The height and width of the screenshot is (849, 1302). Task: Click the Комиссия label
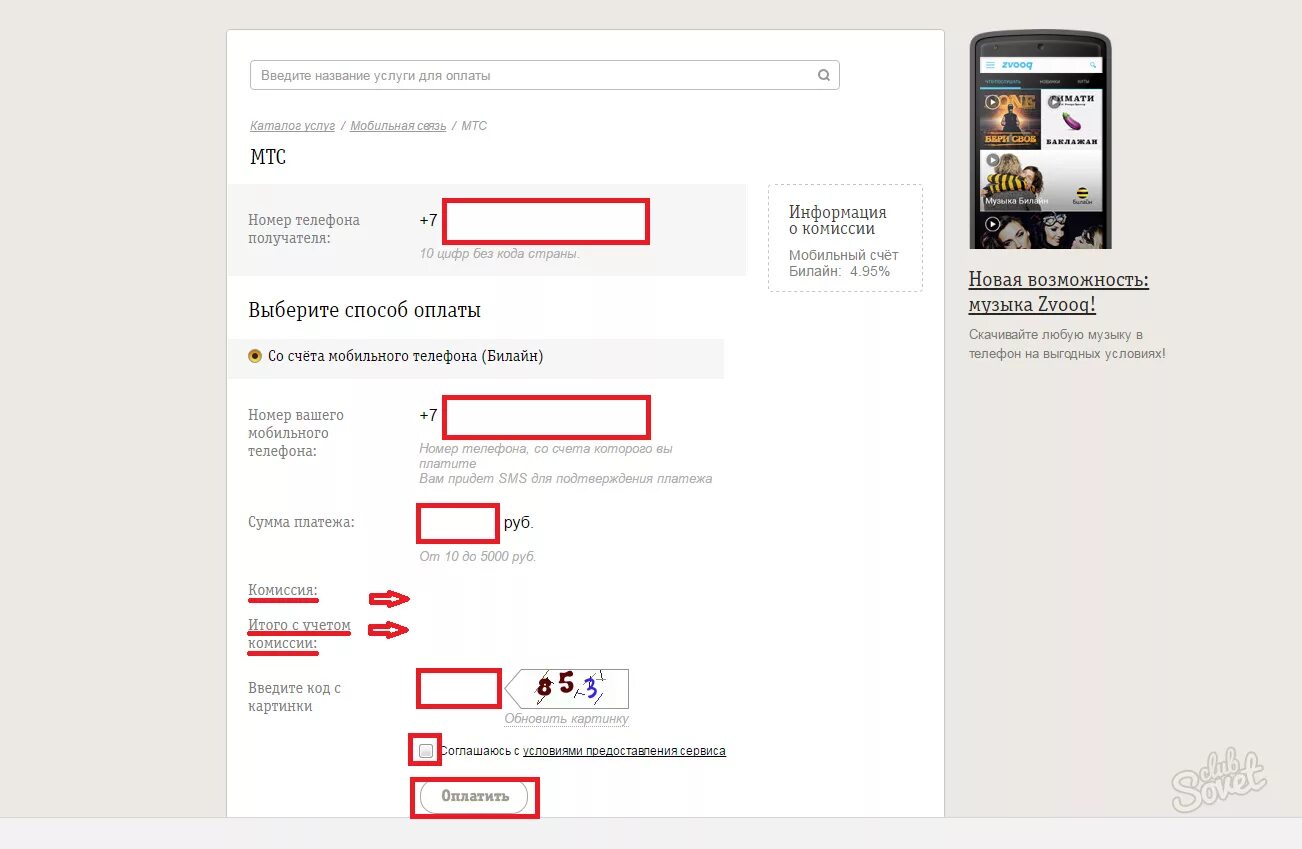coord(282,591)
